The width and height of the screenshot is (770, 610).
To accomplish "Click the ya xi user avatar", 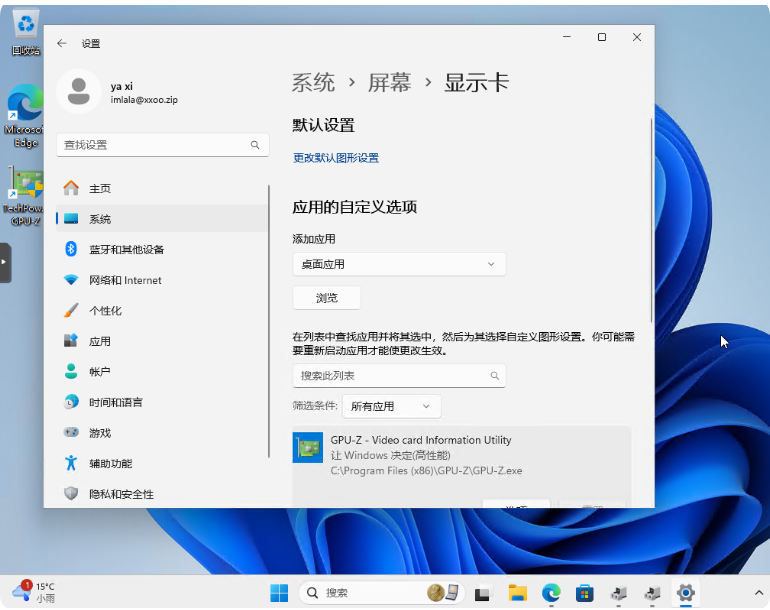I will pos(79,92).
